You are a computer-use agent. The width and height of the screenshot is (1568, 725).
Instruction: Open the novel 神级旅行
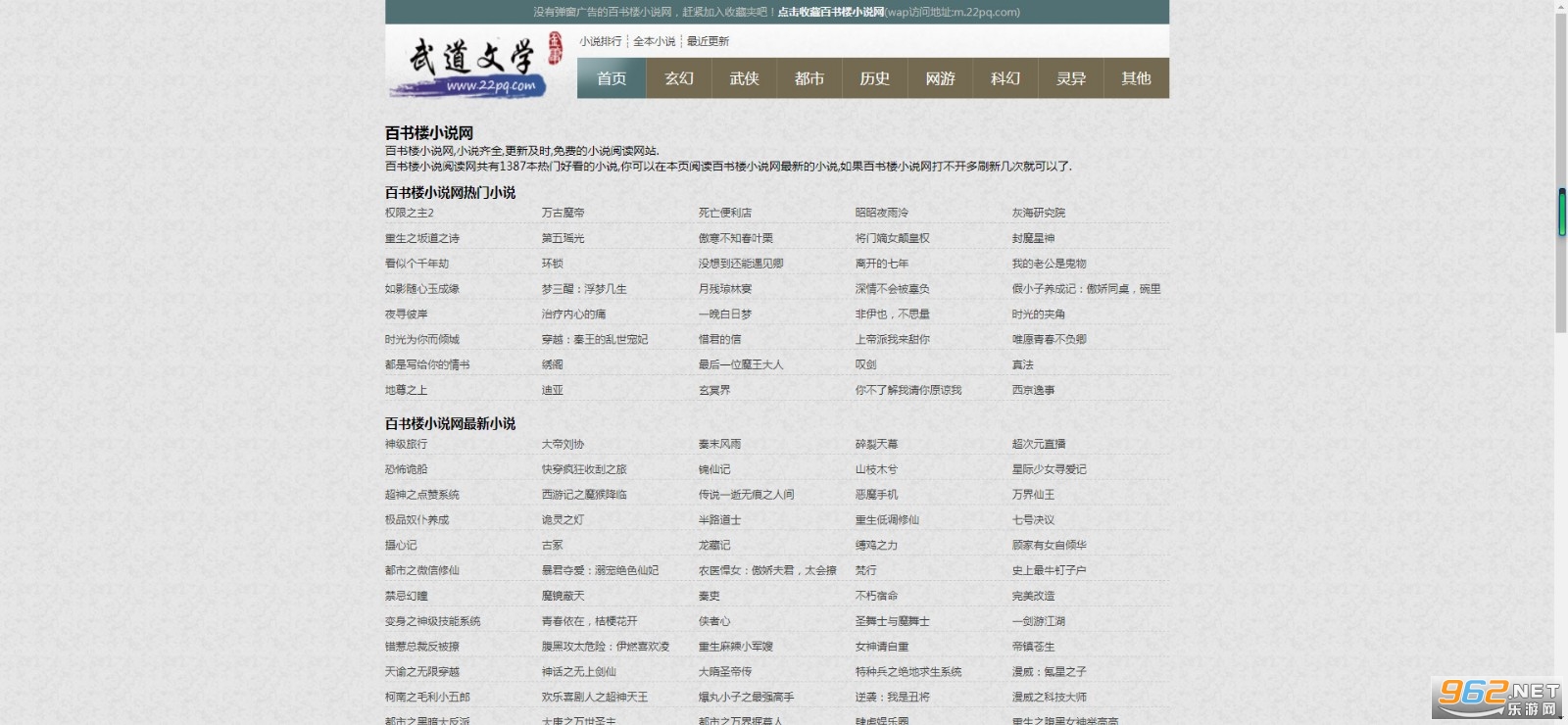tap(407, 444)
